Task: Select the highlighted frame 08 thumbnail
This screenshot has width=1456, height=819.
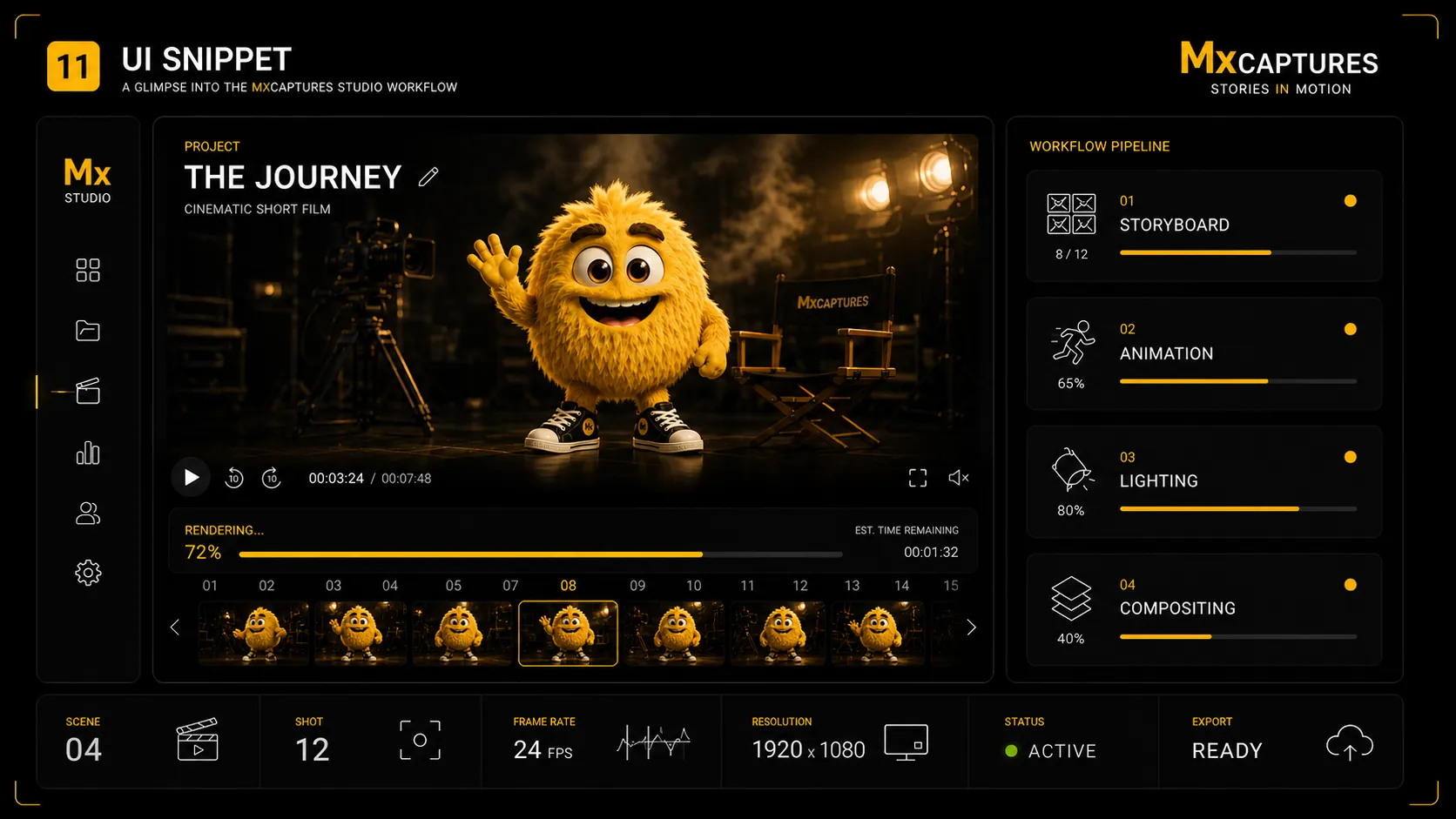Action: click(568, 634)
